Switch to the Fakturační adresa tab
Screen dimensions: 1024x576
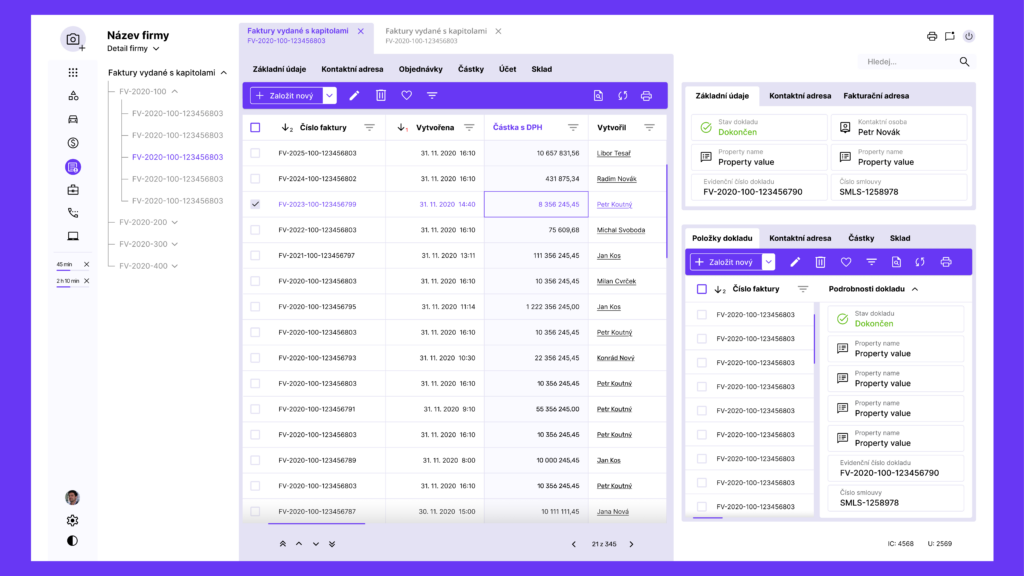pos(876,96)
